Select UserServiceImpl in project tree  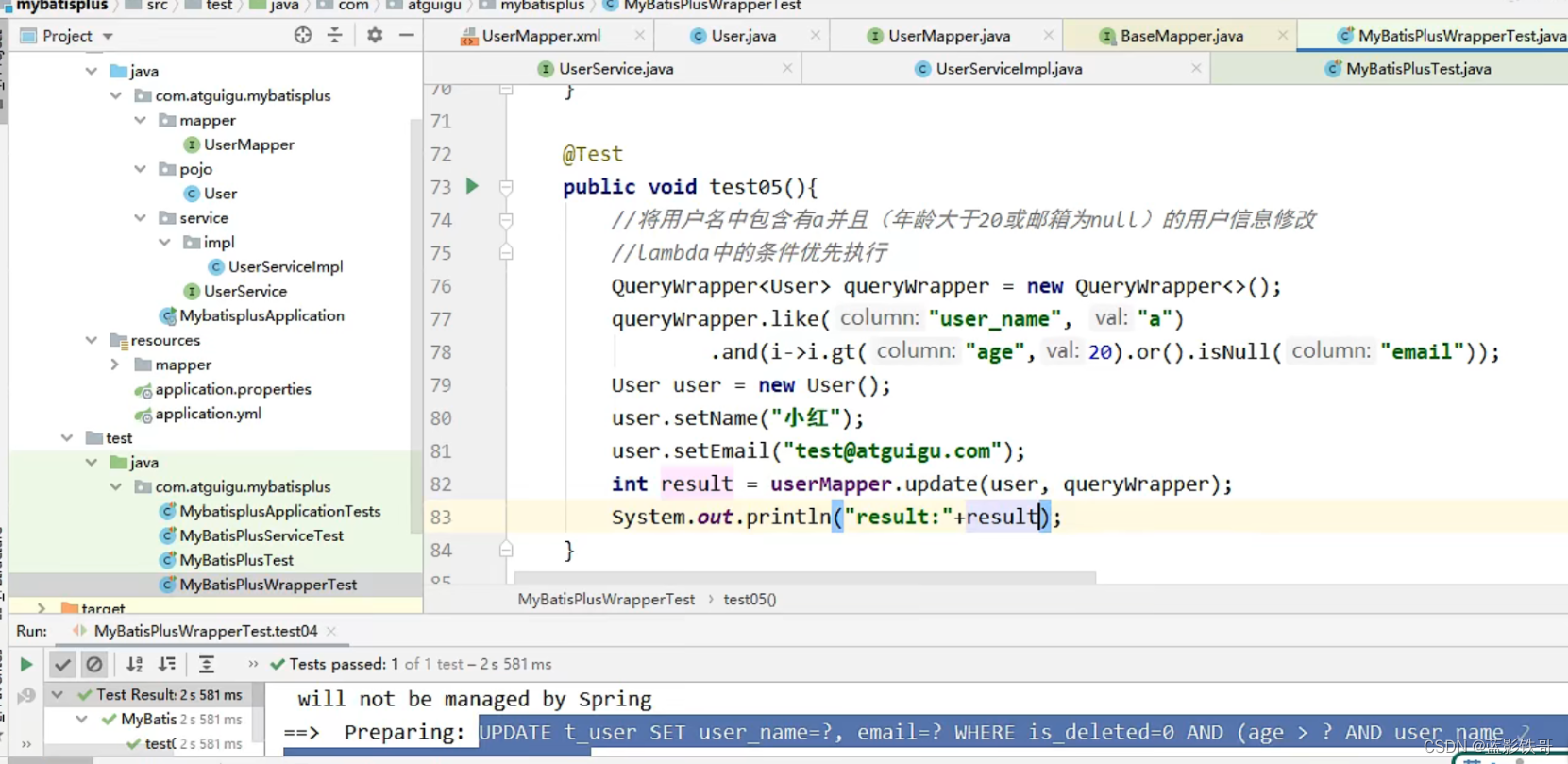click(285, 266)
